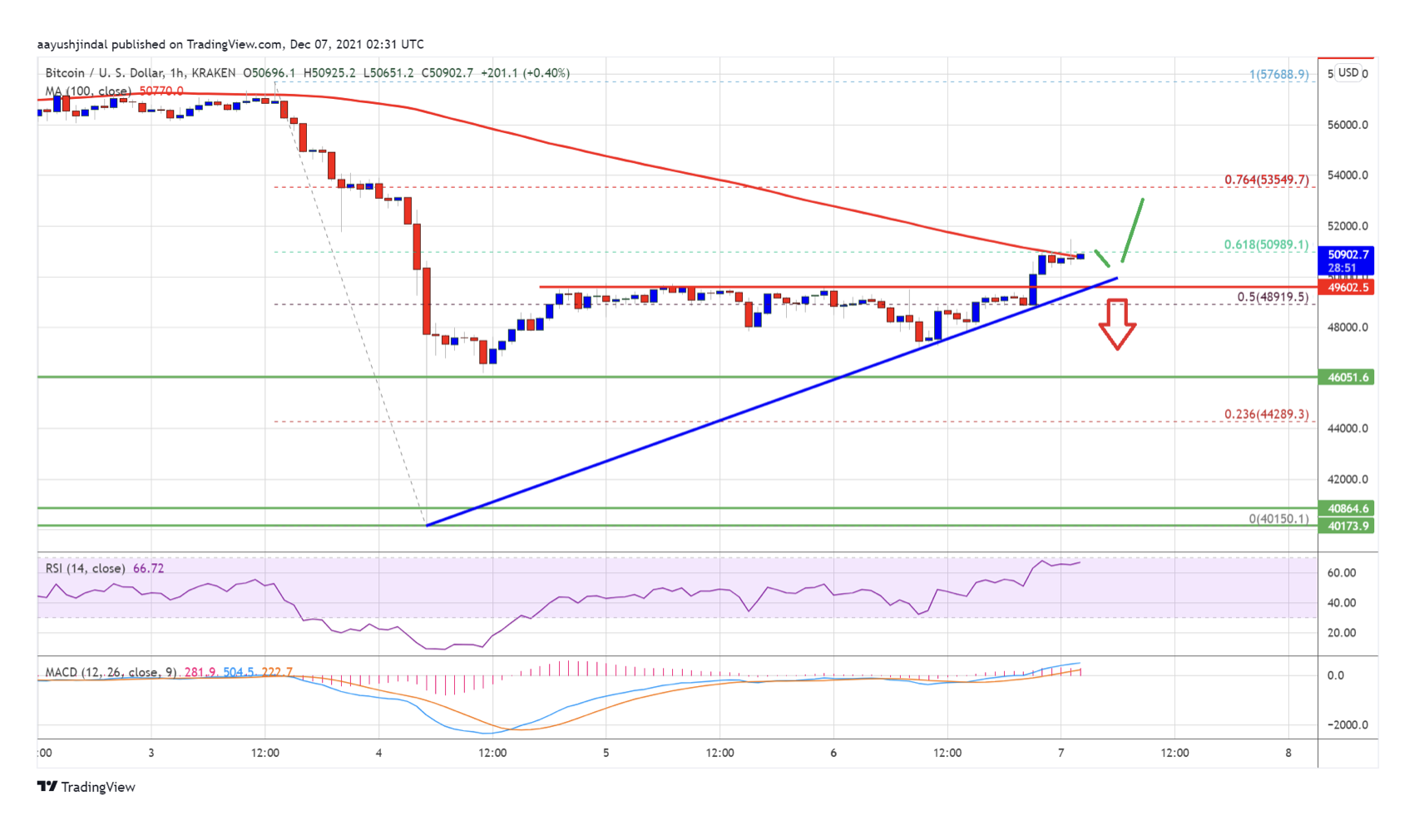The height and width of the screenshot is (840, 1424).
Task: Click the RSI (14, close) indicator label
Action: (x=85, y=568)
